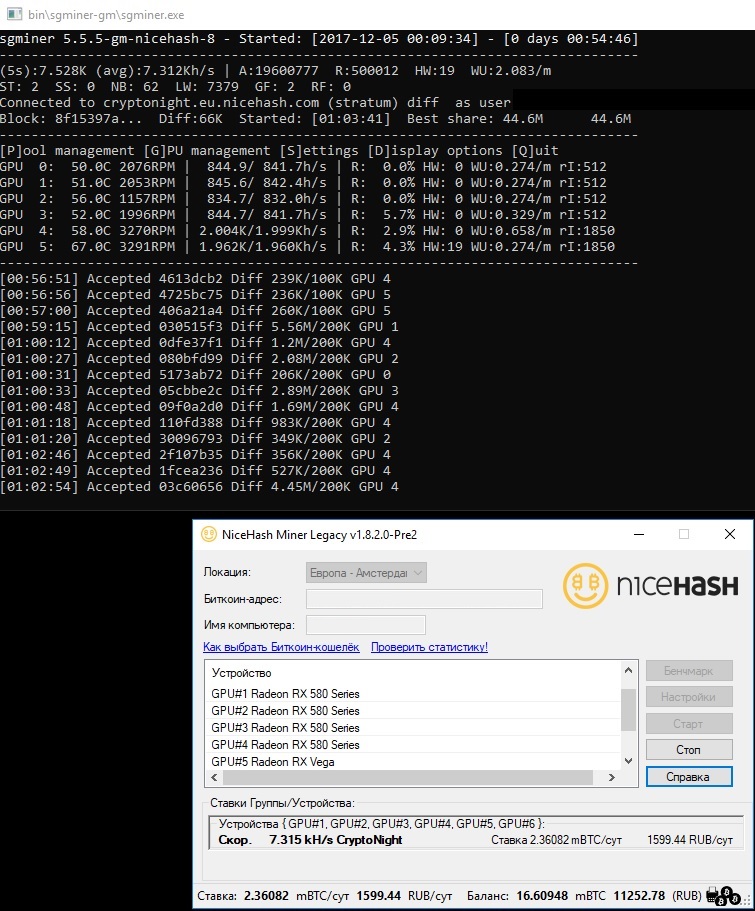
Task: Click cryptonight.eu.nicehash.com in the connection line
Action: (x=211, y=103)
